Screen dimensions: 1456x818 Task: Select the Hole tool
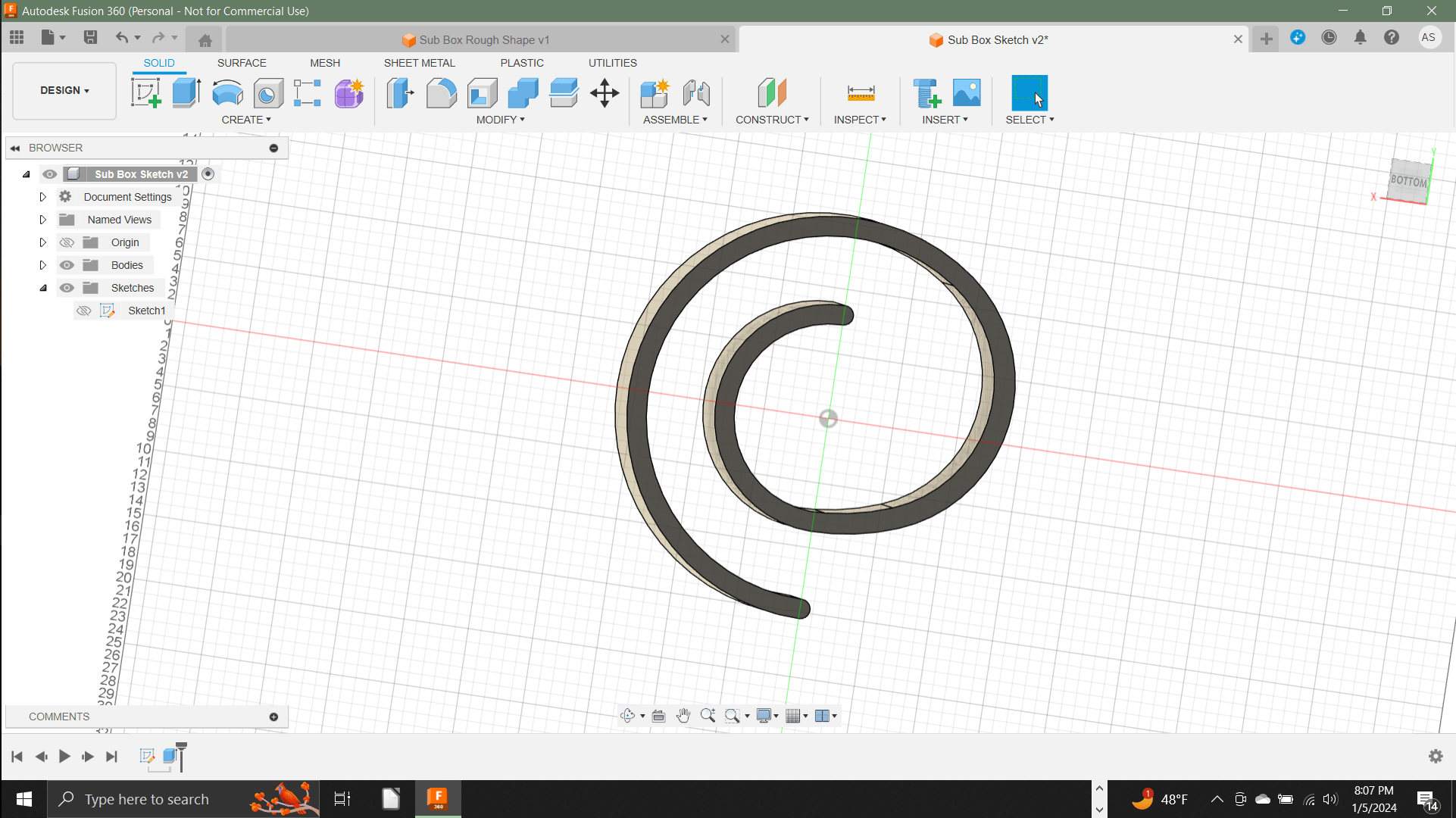coord(268,93)
